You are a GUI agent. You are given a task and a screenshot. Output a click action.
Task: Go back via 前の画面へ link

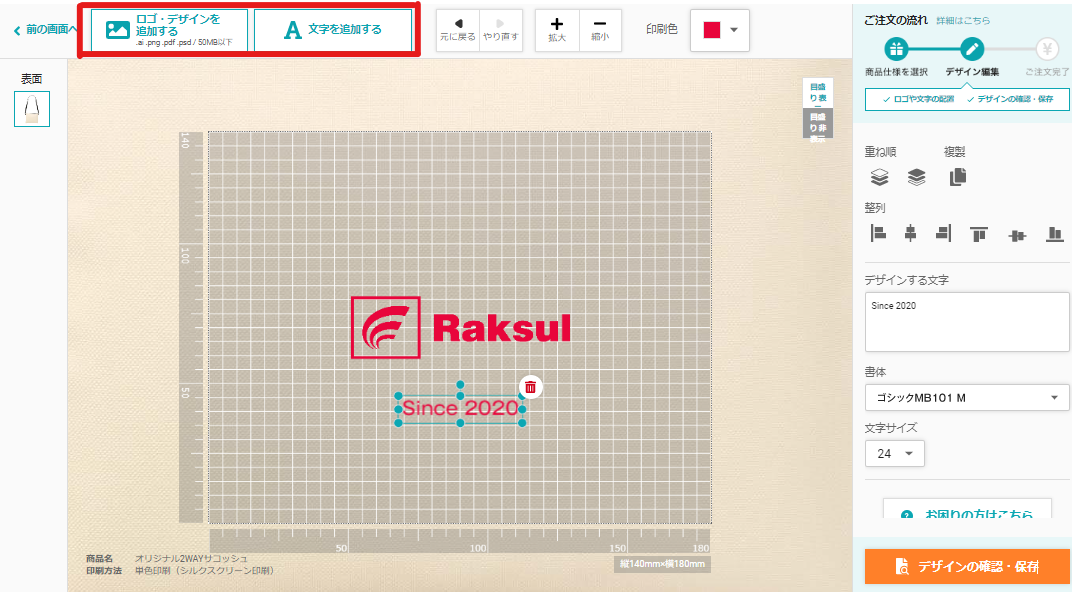[x=46, y=29]
